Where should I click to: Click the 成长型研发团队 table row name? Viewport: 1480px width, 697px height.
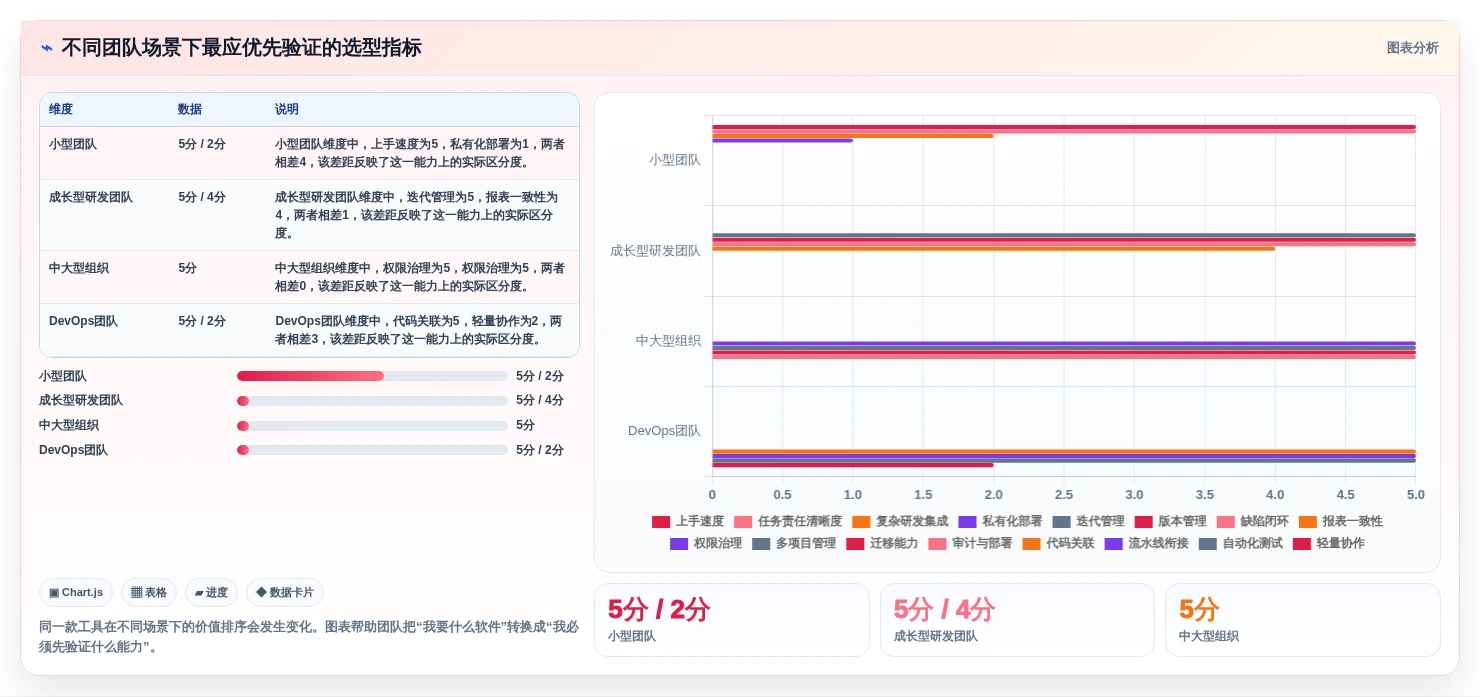pyautogui.click(x=91, y=197)
